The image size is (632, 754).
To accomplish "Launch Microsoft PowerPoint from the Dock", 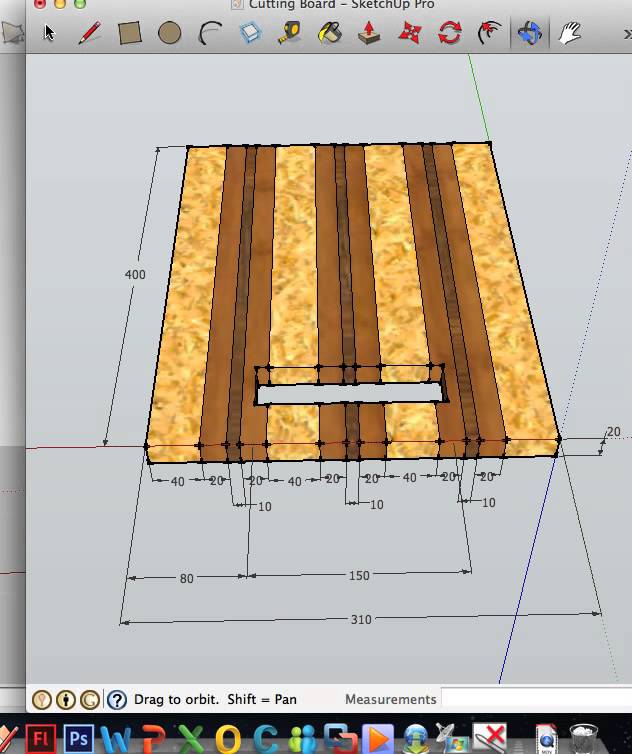I will coord(154,738).
